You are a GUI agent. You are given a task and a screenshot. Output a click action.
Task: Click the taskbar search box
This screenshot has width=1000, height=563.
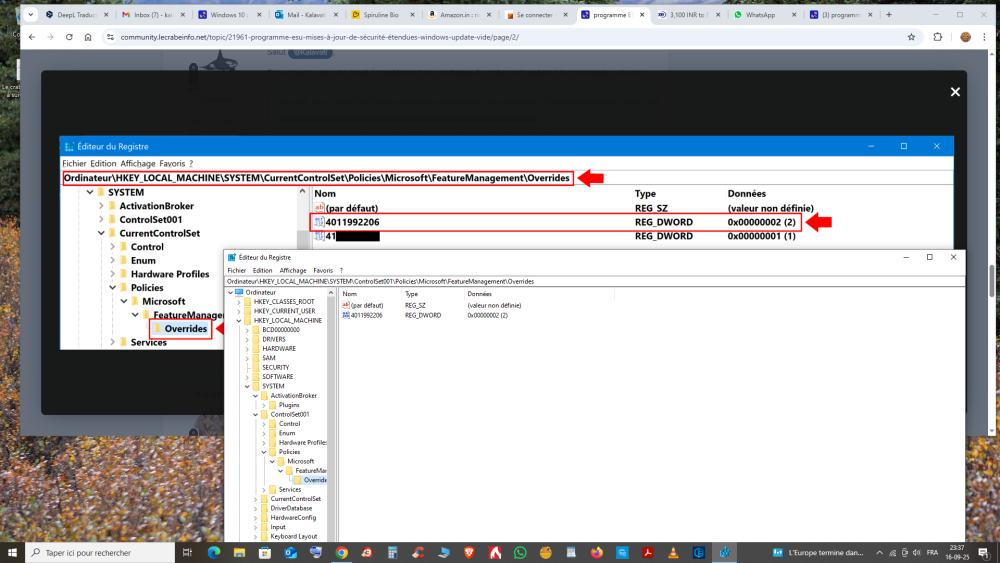100,552
